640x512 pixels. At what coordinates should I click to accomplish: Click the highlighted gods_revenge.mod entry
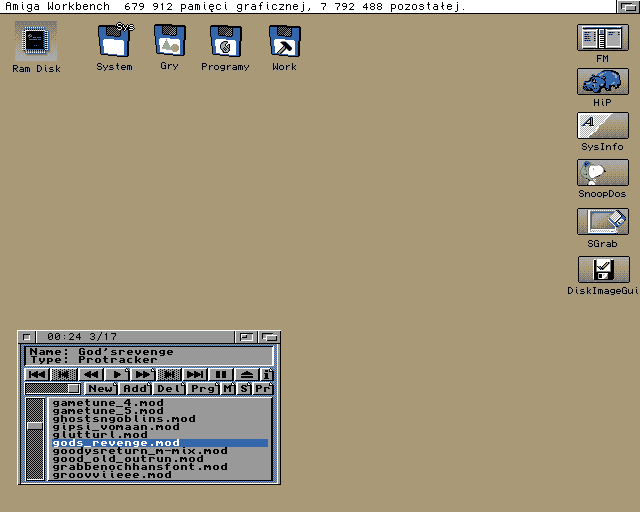pos(160,443)
